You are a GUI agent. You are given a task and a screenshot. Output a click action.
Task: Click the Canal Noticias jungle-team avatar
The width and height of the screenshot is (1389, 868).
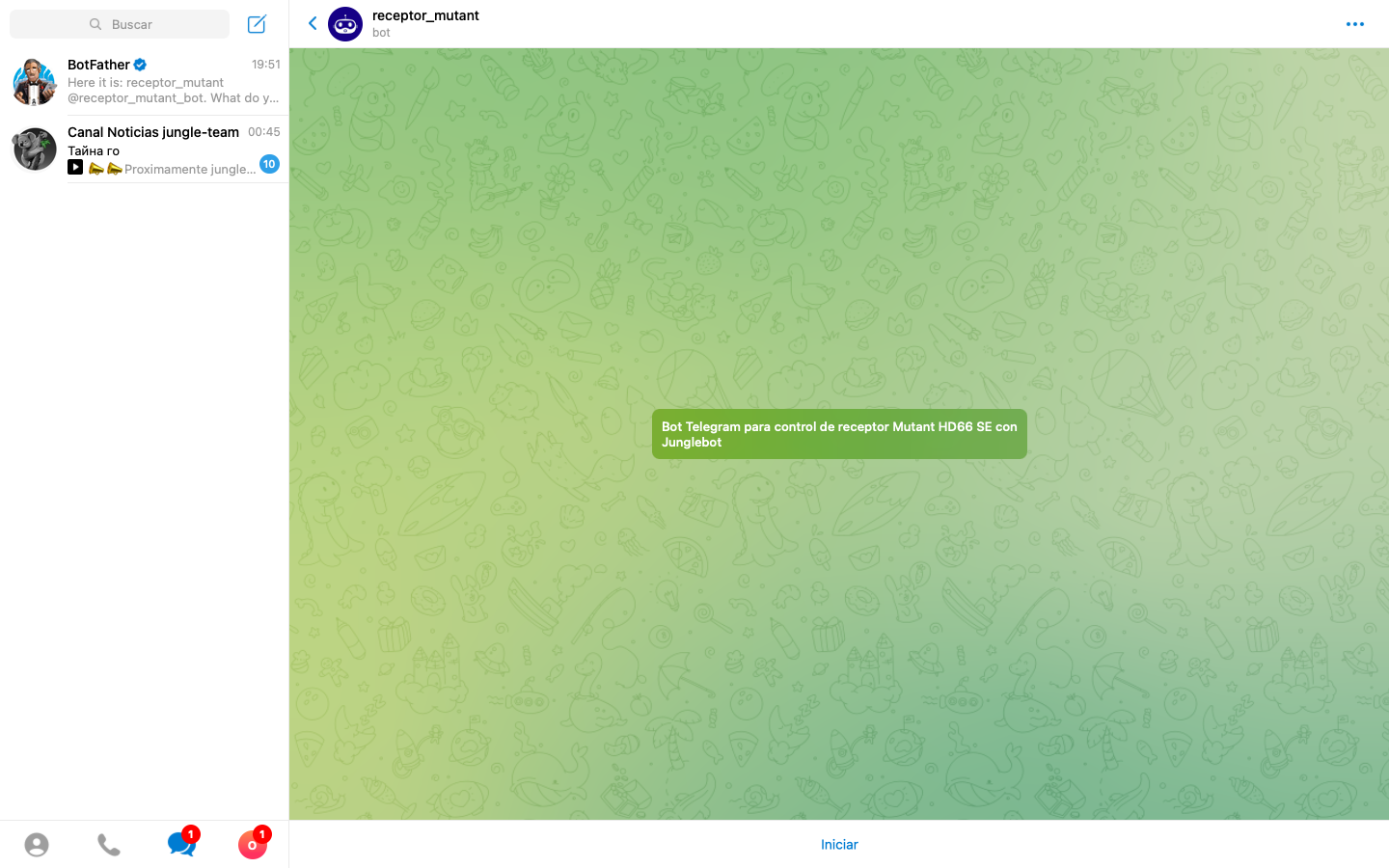click(35, 149)
